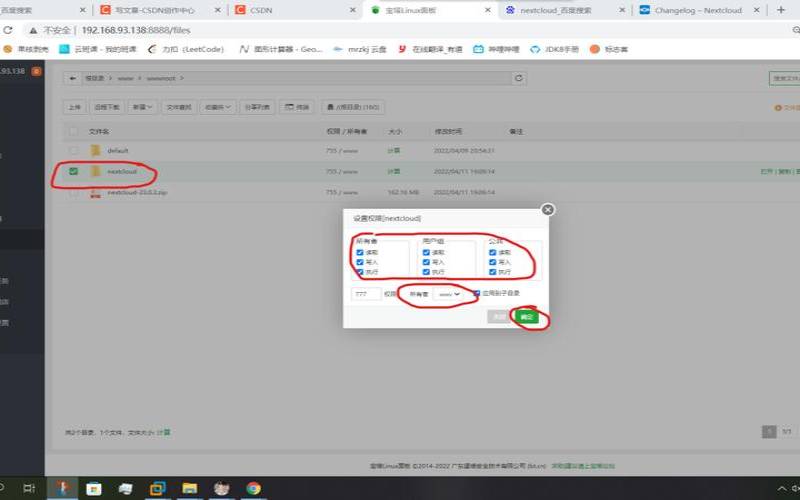Click the root directory disk button

click(353, 107)
